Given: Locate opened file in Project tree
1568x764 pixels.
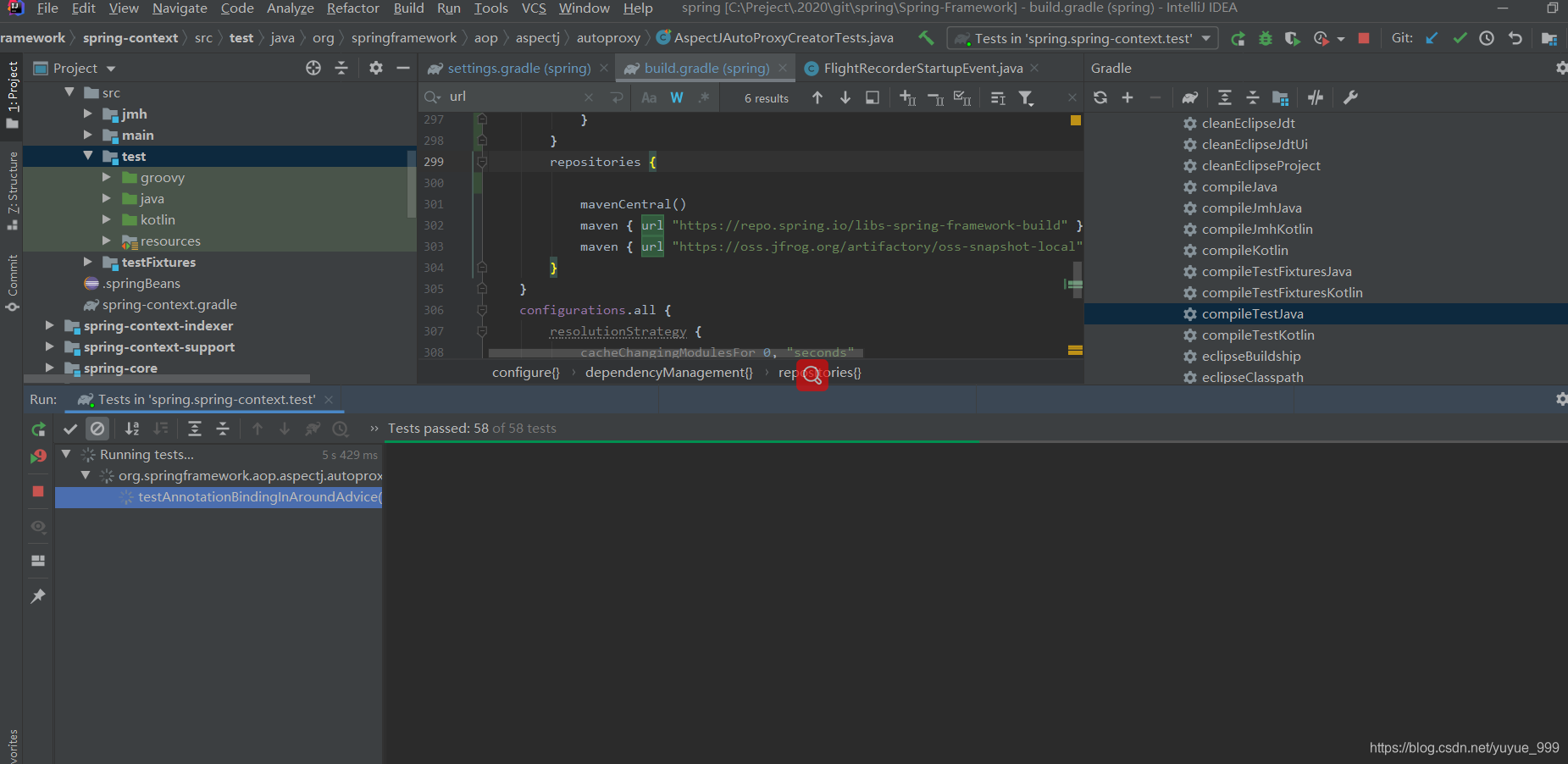Looking at the screenshot, I should tap(313, 68).
